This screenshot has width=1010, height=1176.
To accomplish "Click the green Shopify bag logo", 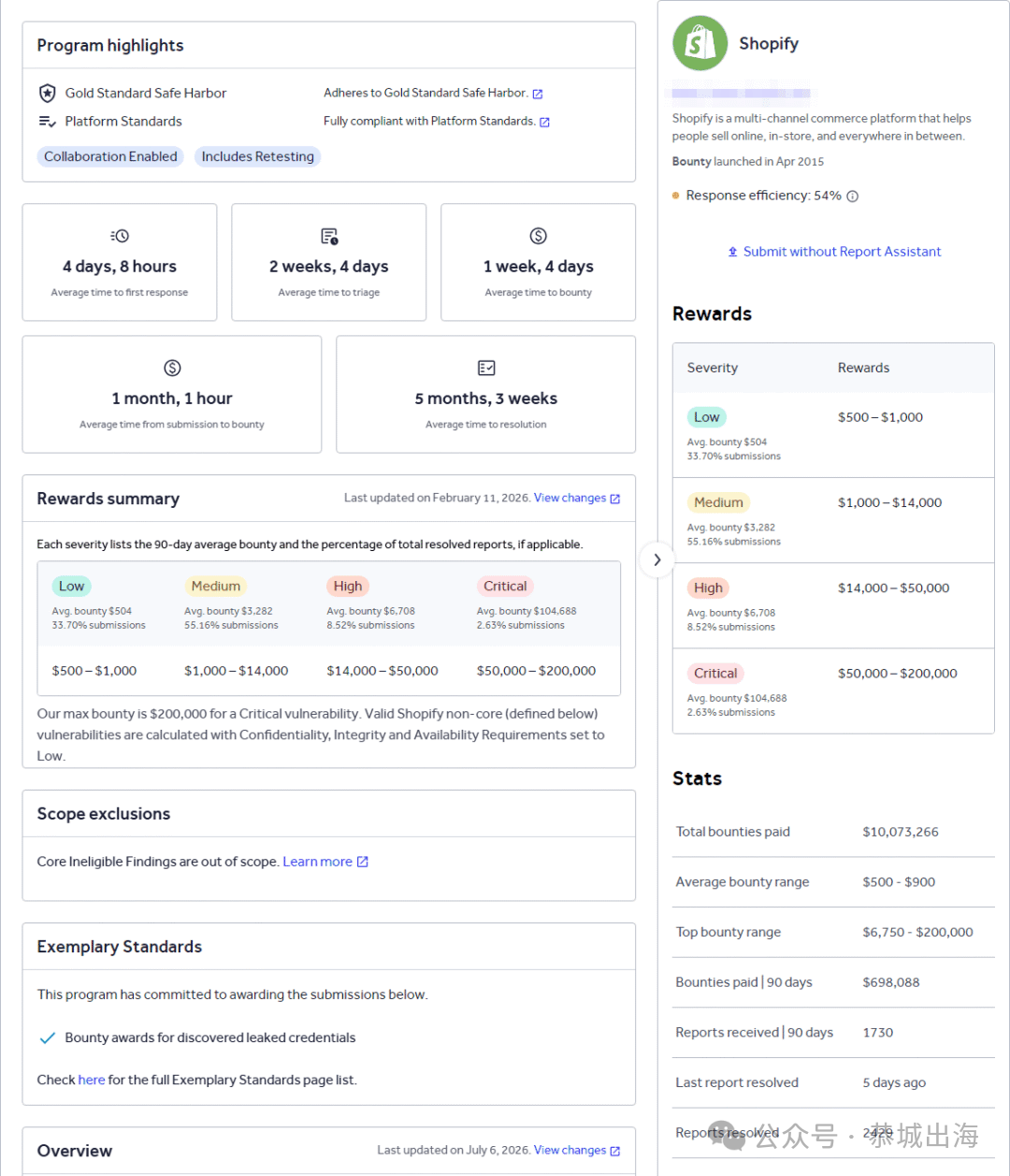I will 700,43.
